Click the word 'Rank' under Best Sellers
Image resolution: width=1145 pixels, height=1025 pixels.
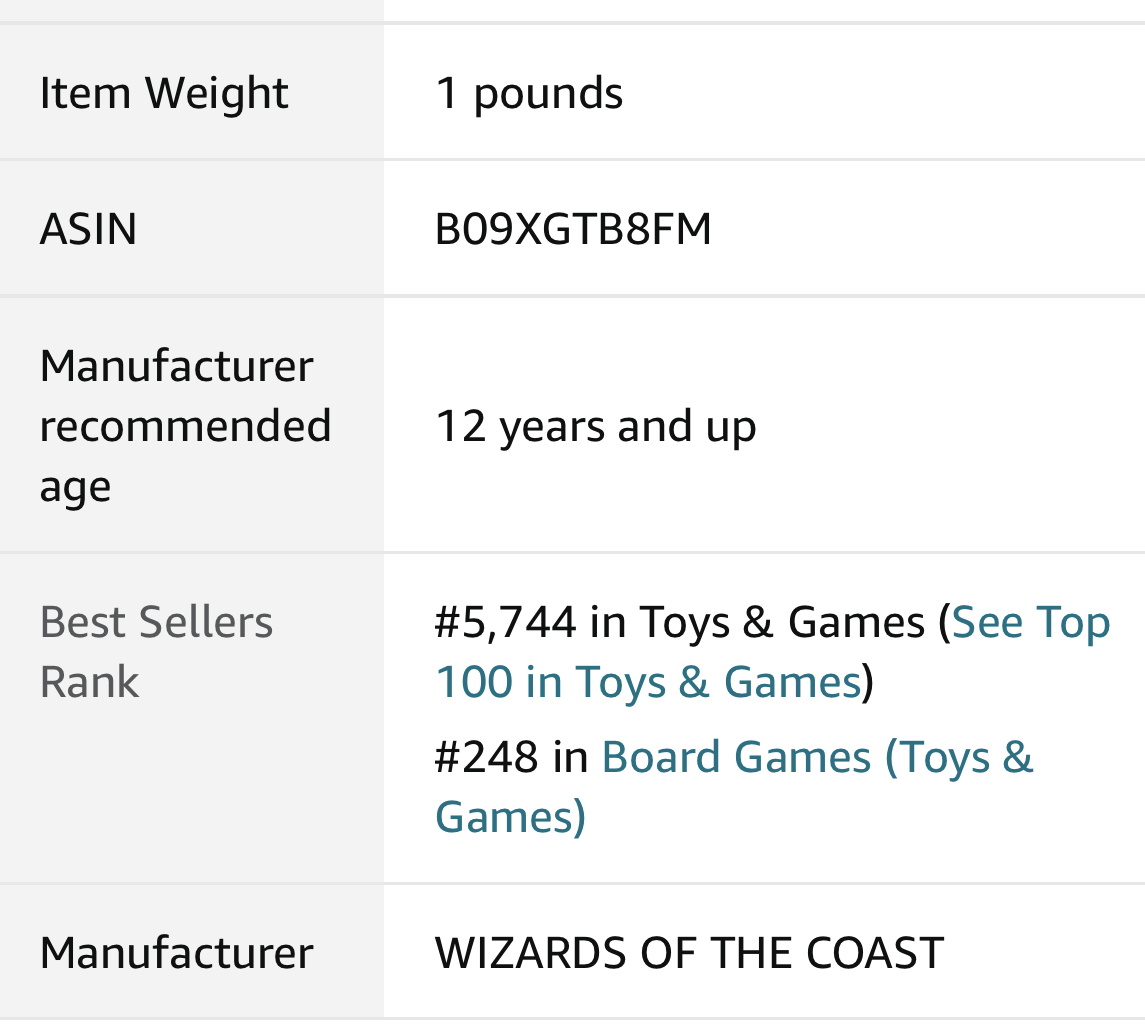coord(89,682)
